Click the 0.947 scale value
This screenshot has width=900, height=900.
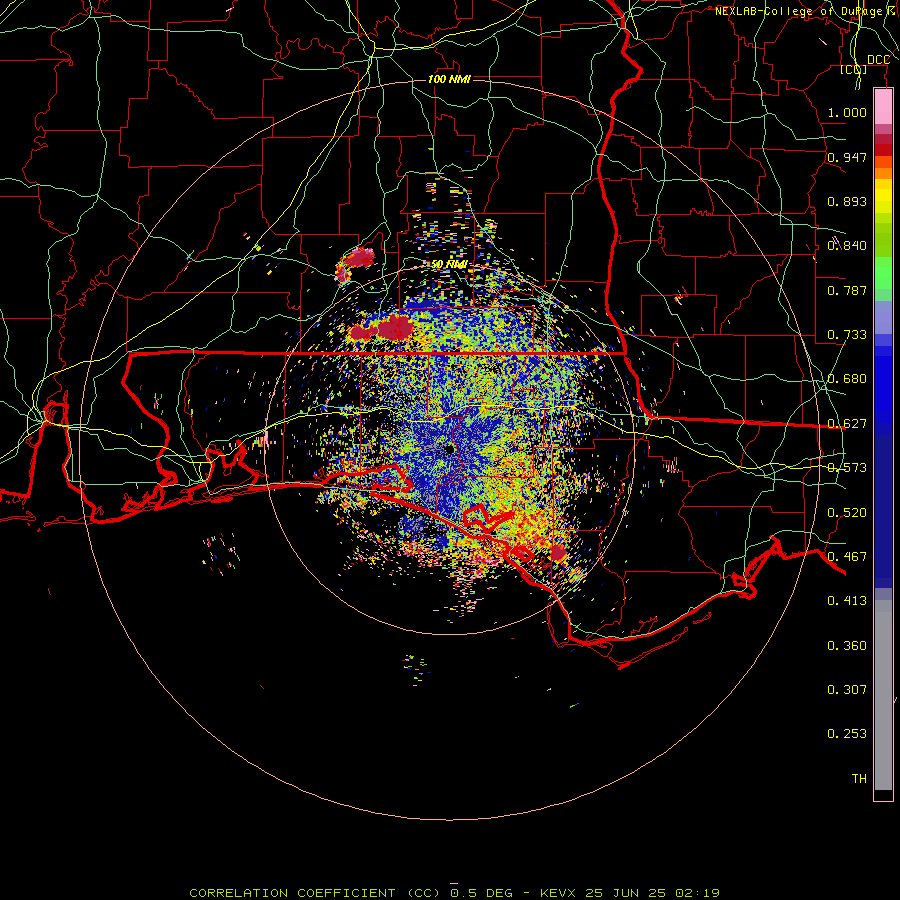[847, 157]
